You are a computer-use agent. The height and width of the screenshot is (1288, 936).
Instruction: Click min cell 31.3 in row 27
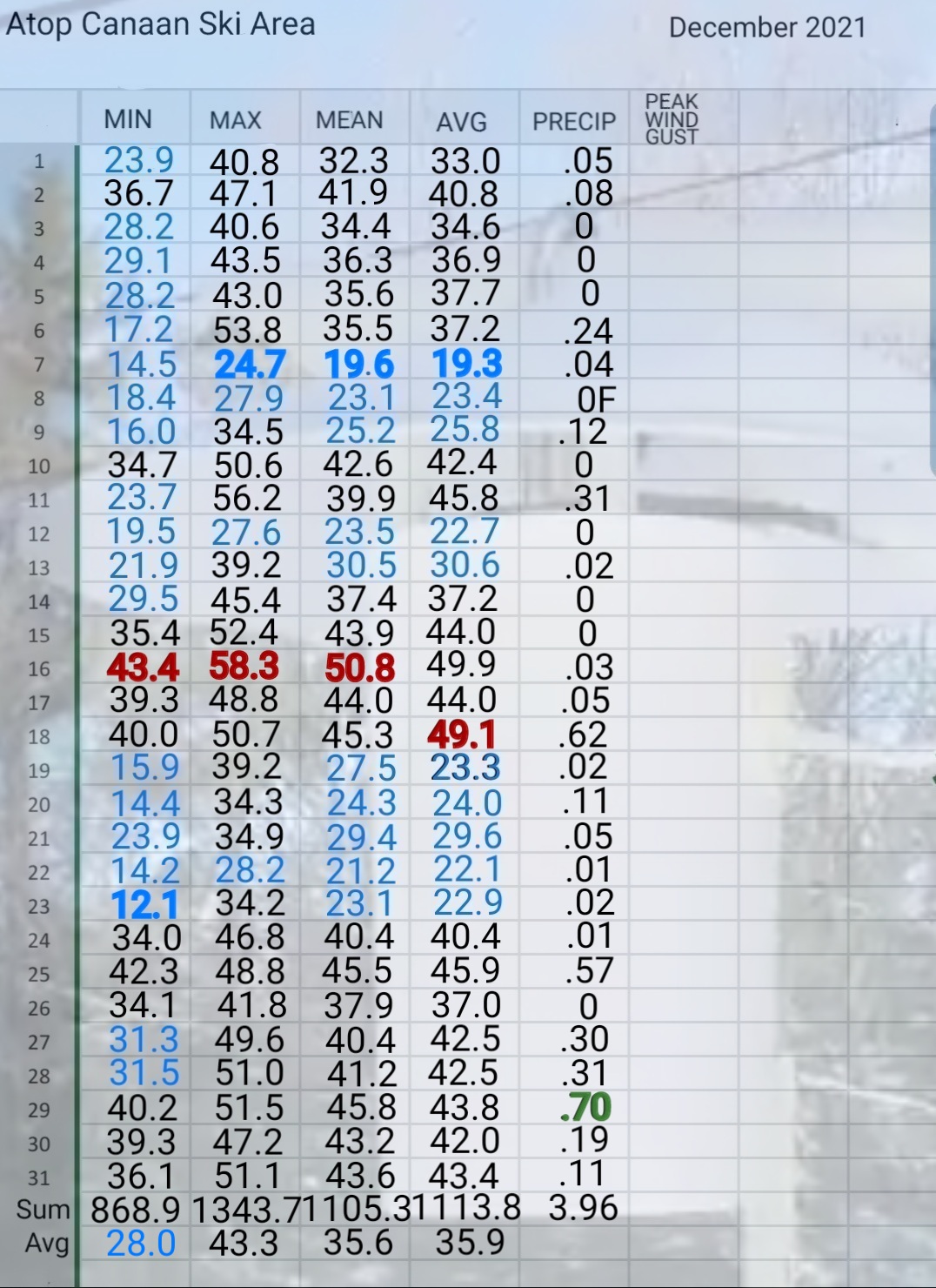click(144, 1040)
